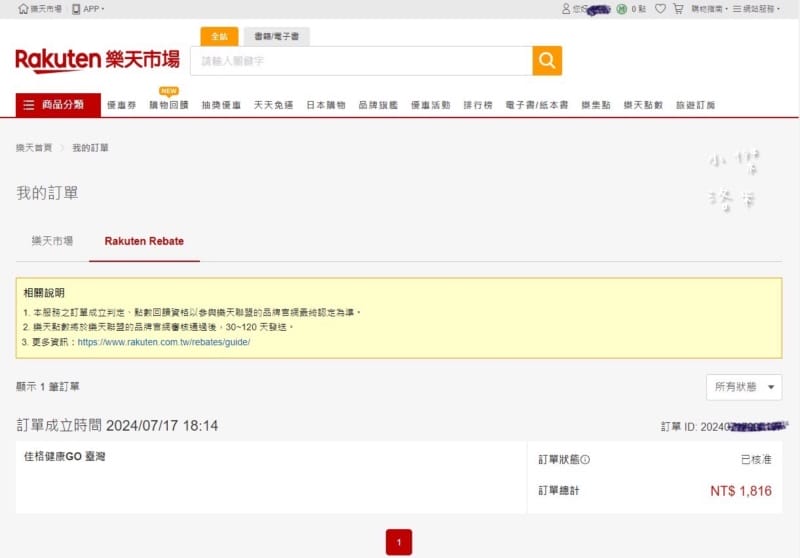Click the 相關說明 heading

pyautogui.click(x=44, y=293)
